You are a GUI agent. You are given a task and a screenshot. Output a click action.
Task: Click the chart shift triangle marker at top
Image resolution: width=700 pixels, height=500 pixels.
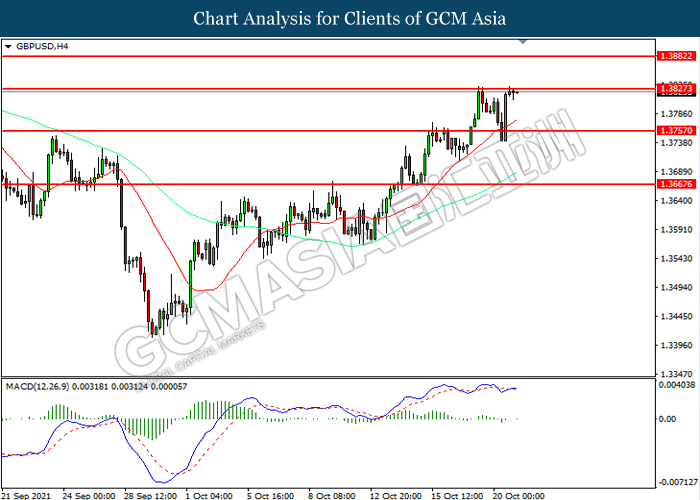[x=523, y=42]
